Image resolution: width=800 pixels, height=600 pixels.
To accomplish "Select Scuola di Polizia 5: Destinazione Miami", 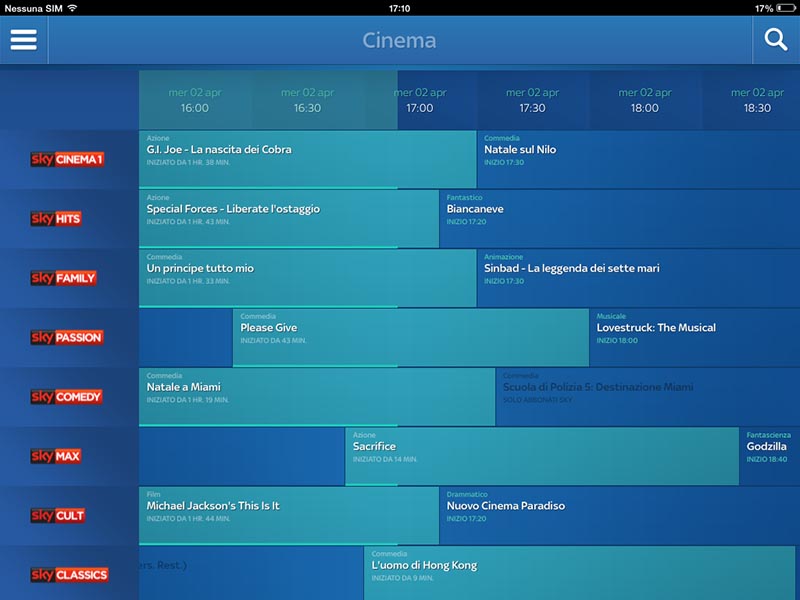I will click(648, 396).
